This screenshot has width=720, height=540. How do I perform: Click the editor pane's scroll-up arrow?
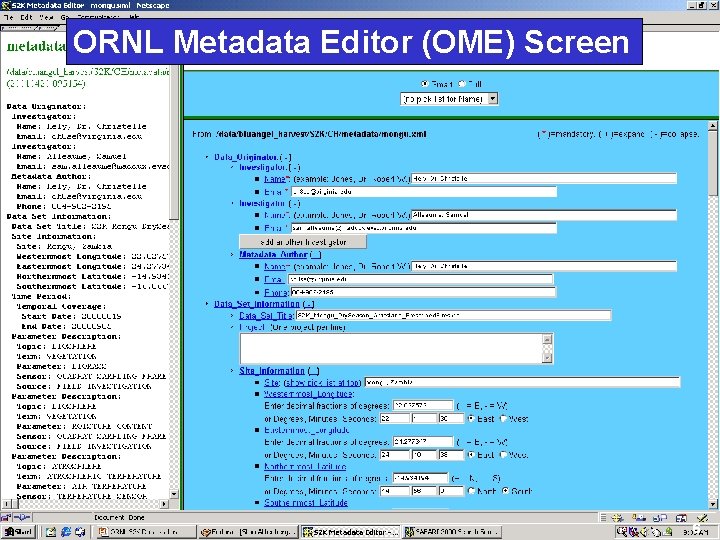coord(712,125)
